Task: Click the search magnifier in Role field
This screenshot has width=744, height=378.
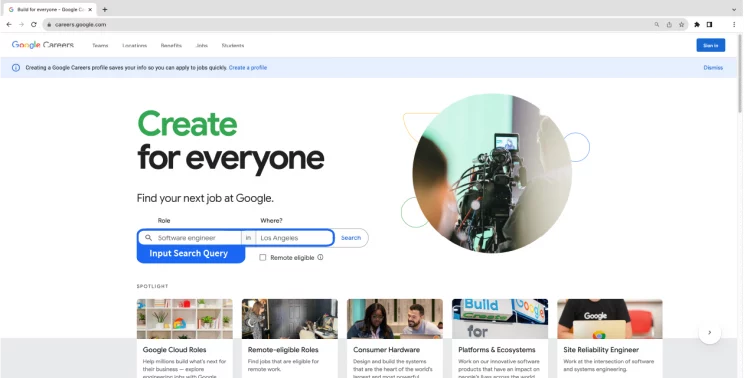Action: coord(149,238)
